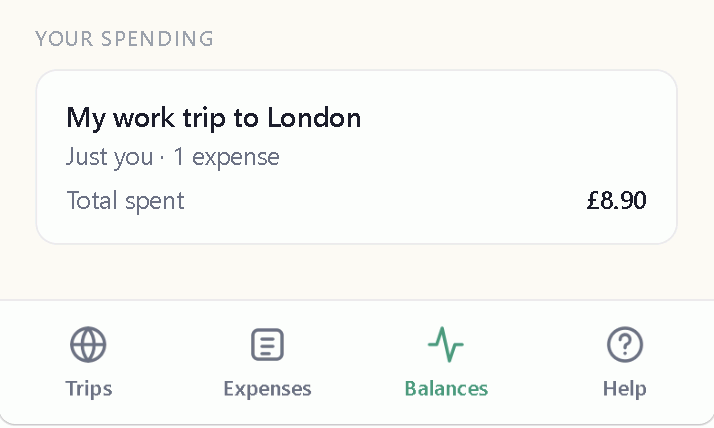Click the Total spent label

[x=125, y=201]
